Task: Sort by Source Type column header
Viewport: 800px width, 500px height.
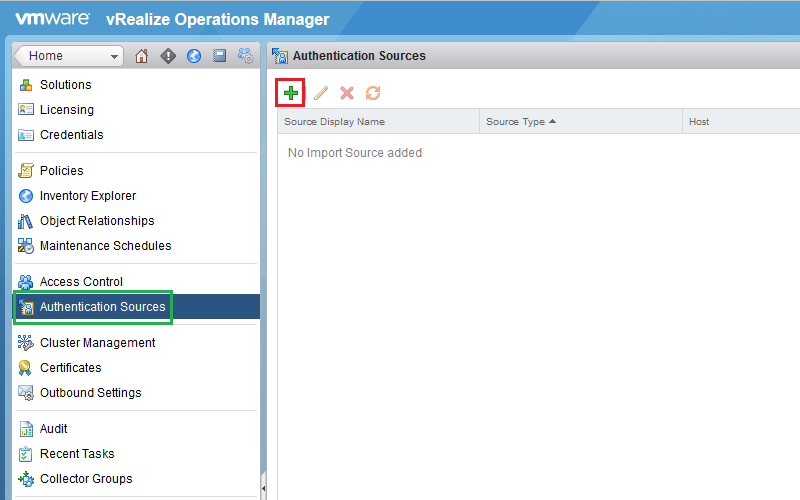Action: [x=520, y=122]
